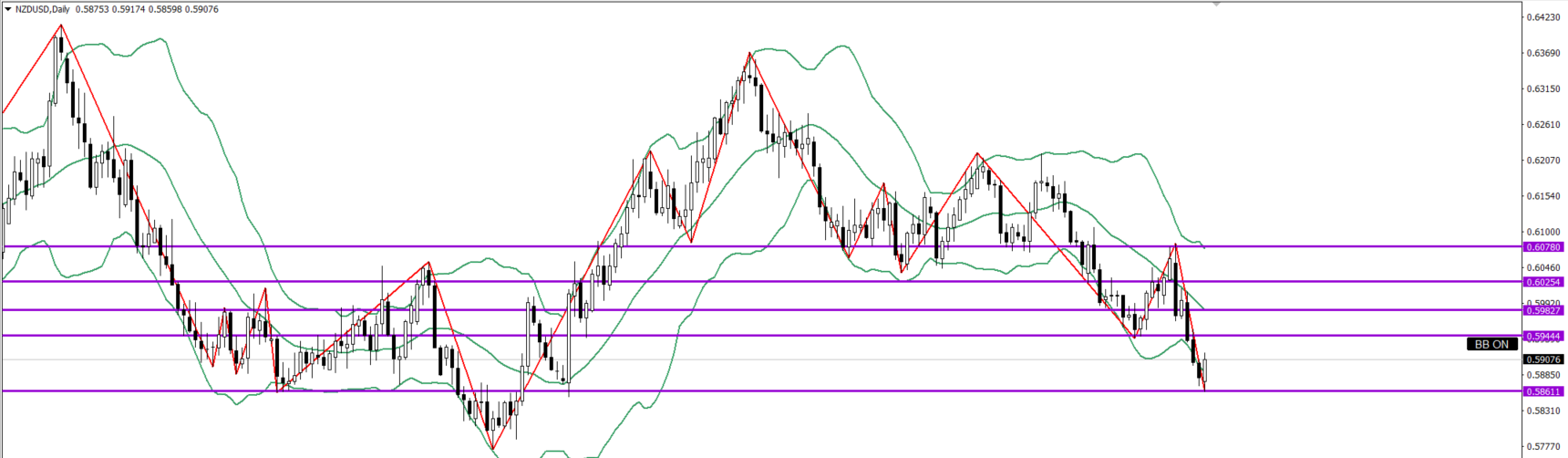Screen dimensions: 1568x458
Task: Select the 0.58611 purple price label
Action: [x=1543, y=391]
